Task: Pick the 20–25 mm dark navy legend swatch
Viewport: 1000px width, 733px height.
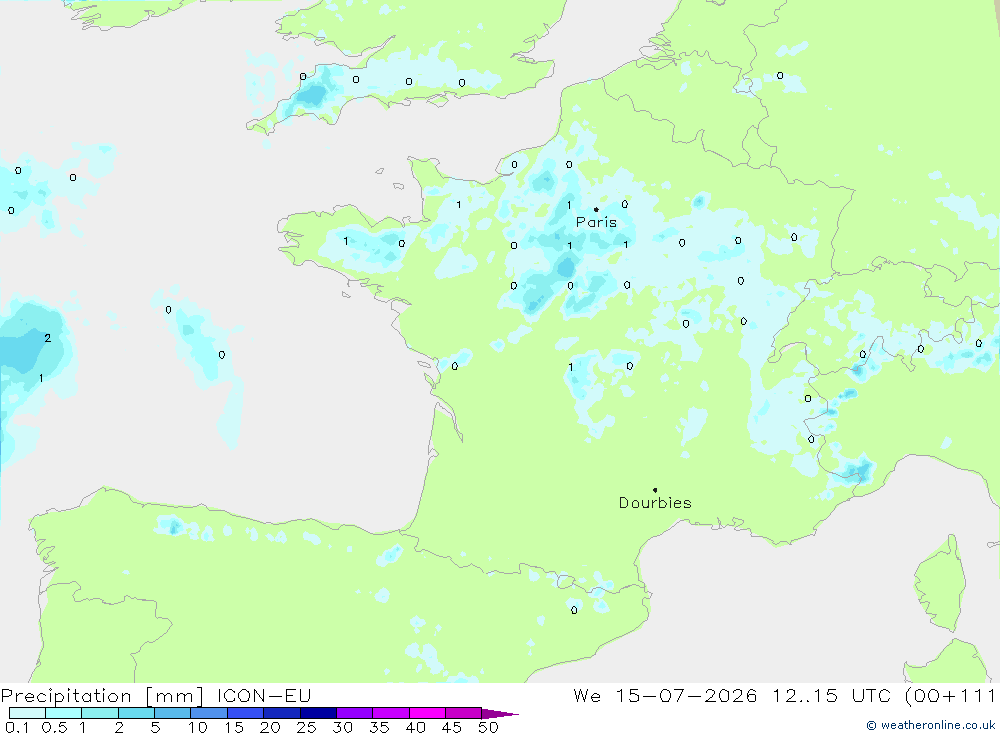Action: [x=282, y=713]
